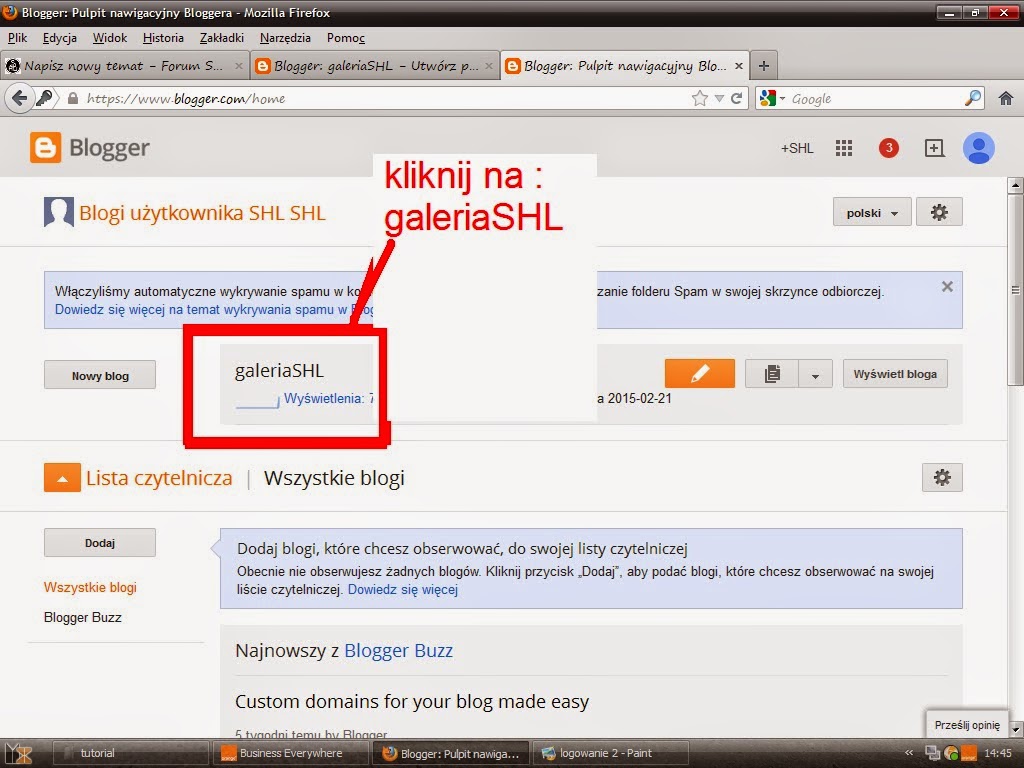The image size is (1024, 768).
Task: Open the Google apps grid icon
Action: point(844,148)
